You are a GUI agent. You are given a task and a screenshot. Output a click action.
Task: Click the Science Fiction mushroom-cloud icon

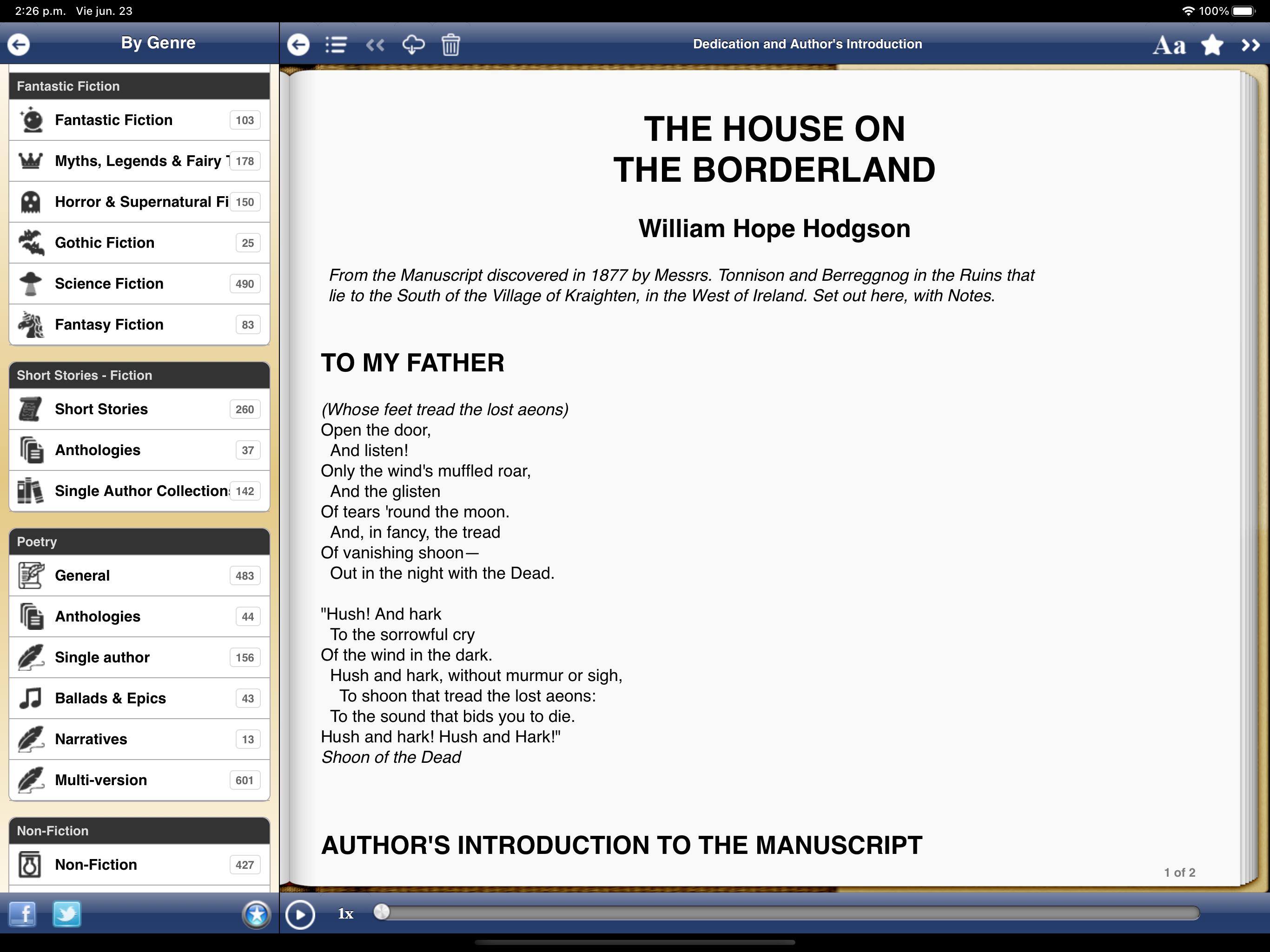point(31,284)
